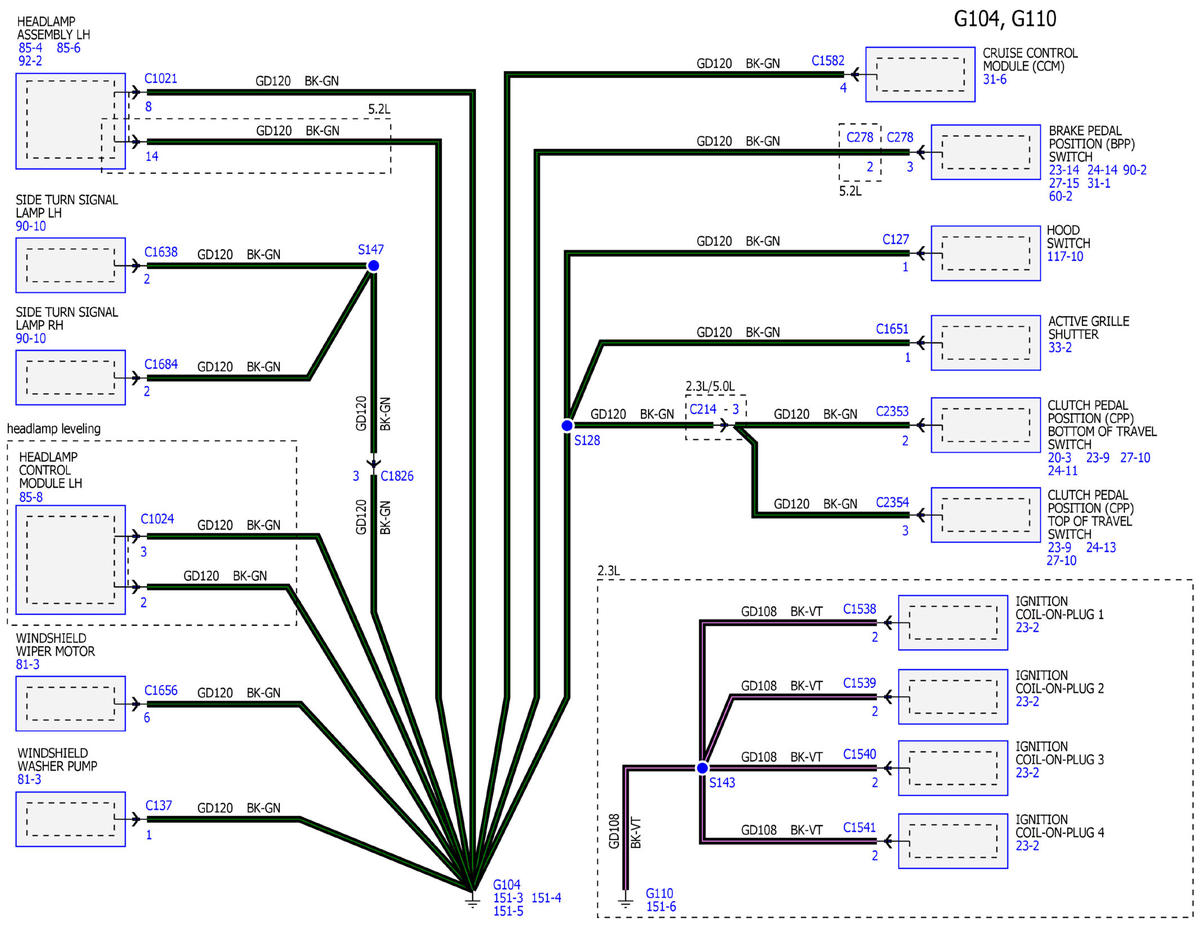Select connector label C1656
Viewport: 1200px width, 927px height.
(x=161, y=690)
